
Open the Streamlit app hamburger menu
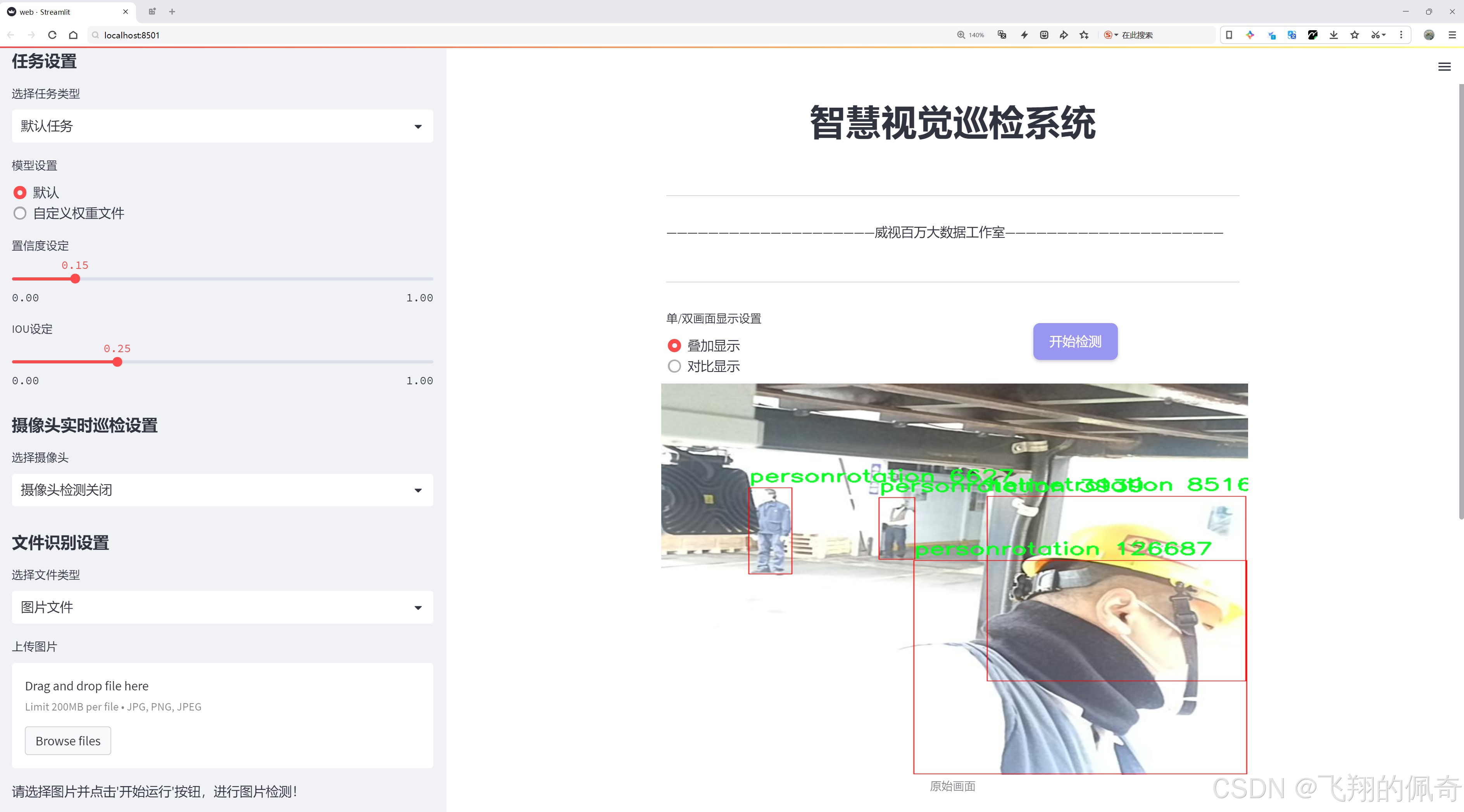click(1444, 66)
